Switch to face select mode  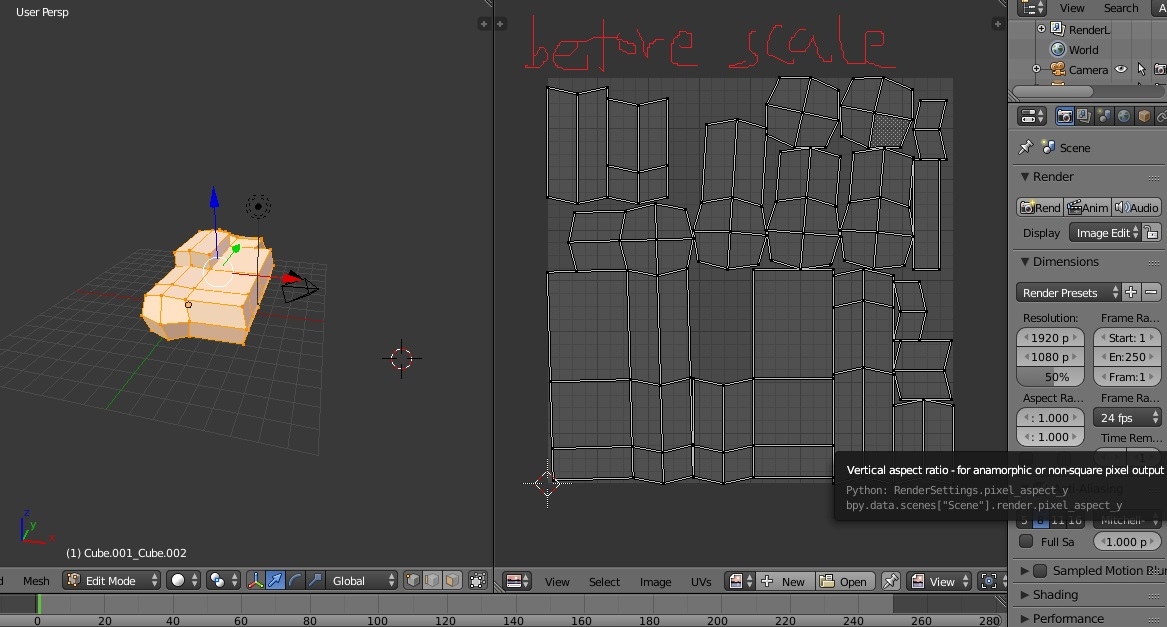click(x=452, y=580)
